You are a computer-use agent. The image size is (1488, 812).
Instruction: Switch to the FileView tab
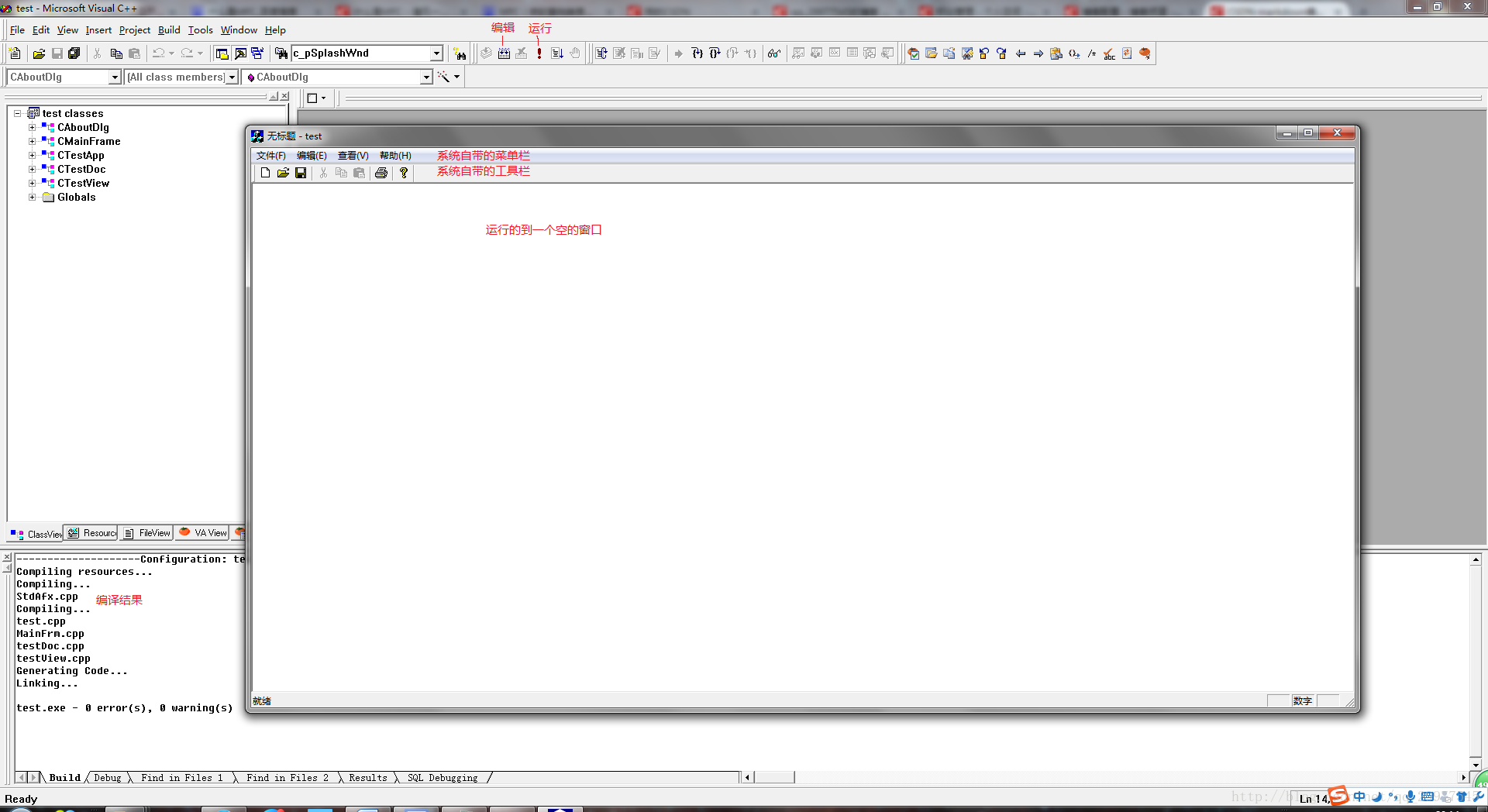[x=147, y=533]
